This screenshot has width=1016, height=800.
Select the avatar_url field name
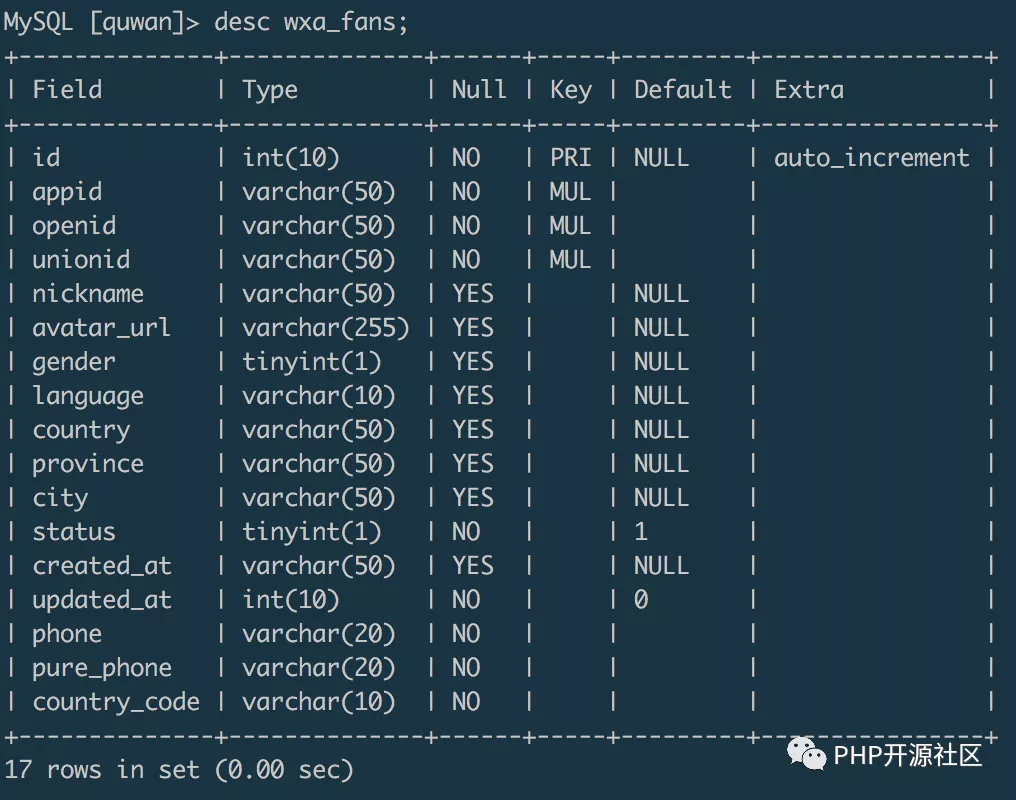click(x=101, y=328)
